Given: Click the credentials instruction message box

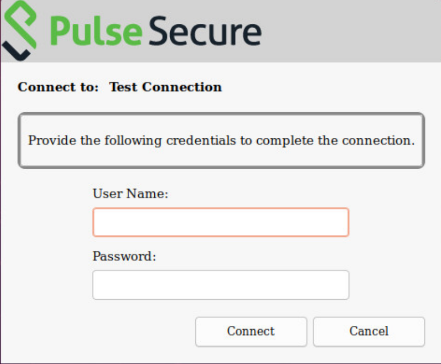Looking at the screenshot, I should click(221, 140).
